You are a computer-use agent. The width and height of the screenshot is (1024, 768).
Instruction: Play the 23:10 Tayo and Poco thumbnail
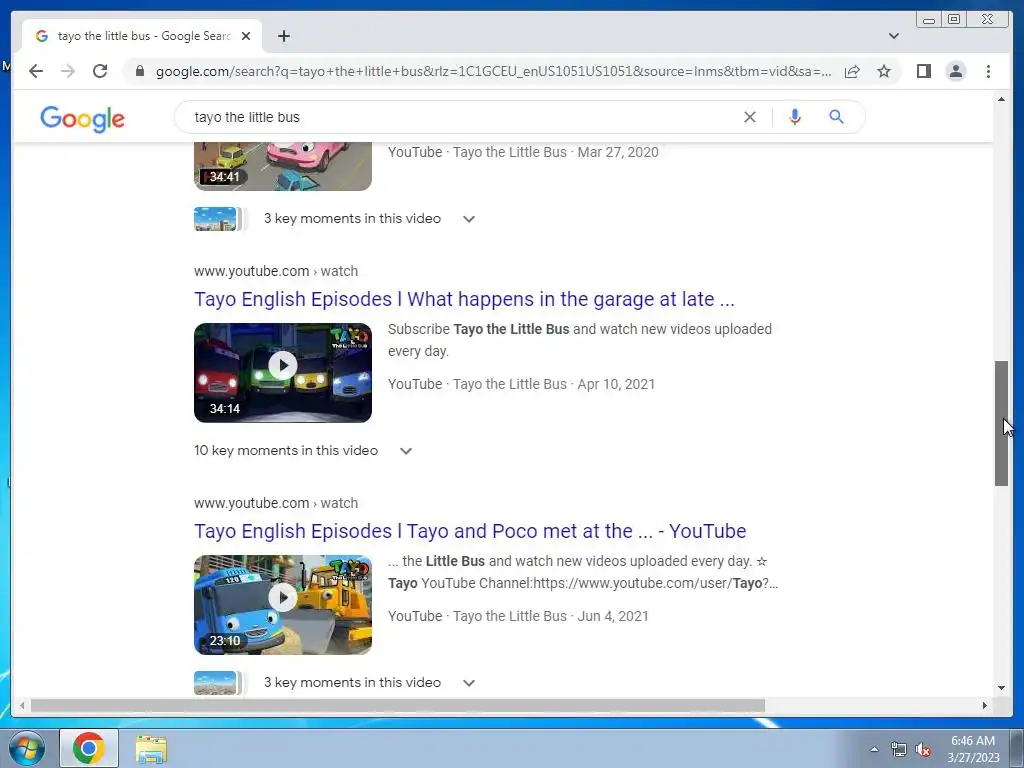[283, 605]
